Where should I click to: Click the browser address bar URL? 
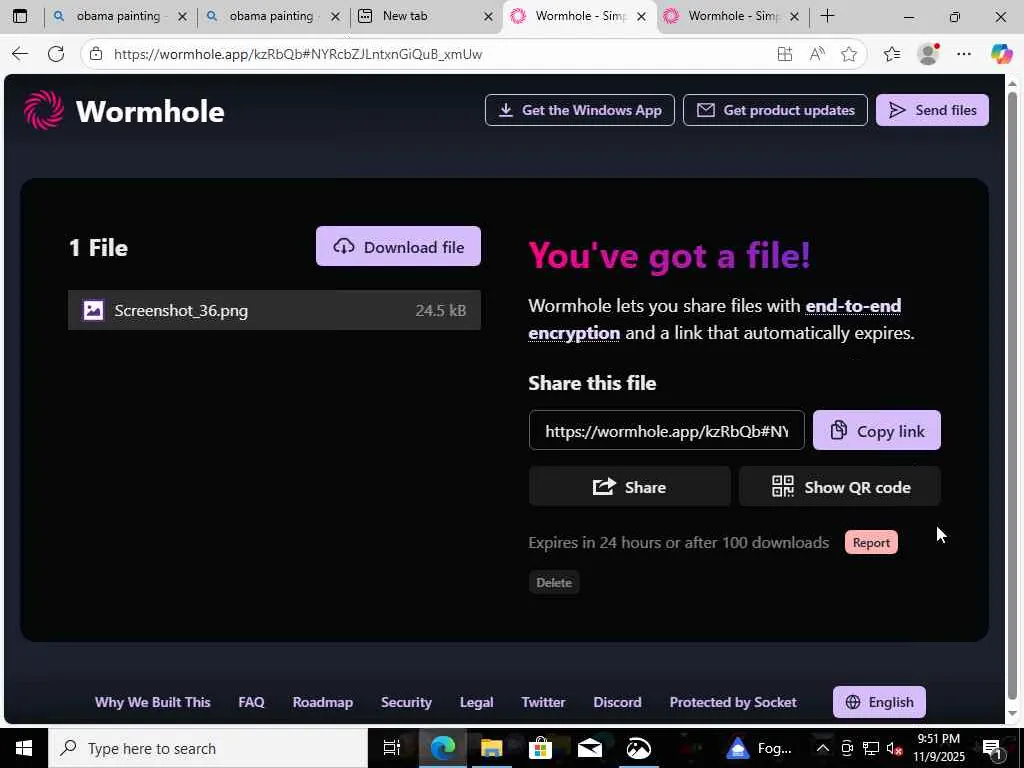tap(298, 54)
